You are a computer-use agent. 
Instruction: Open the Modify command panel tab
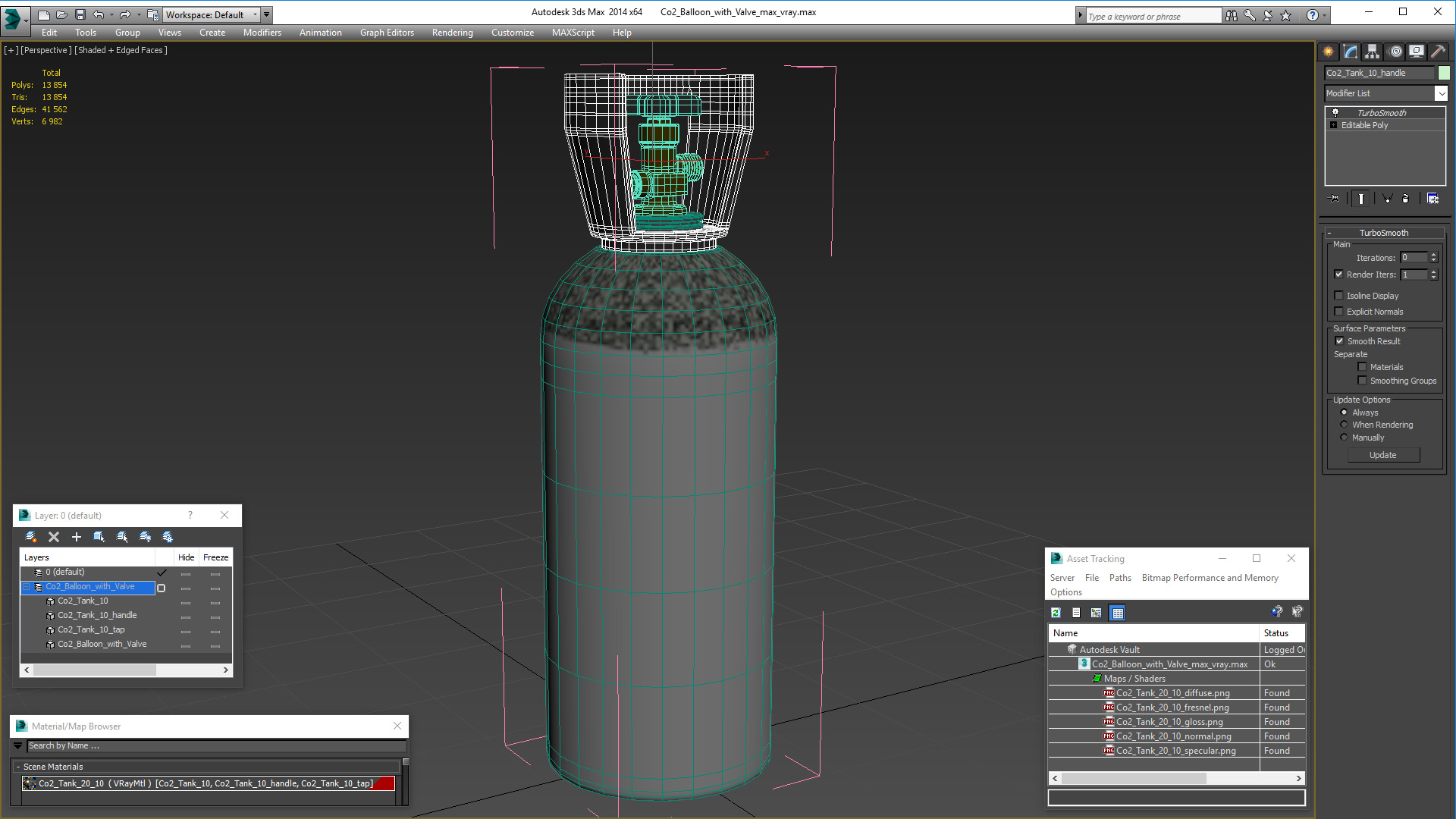pos(1351,52)
